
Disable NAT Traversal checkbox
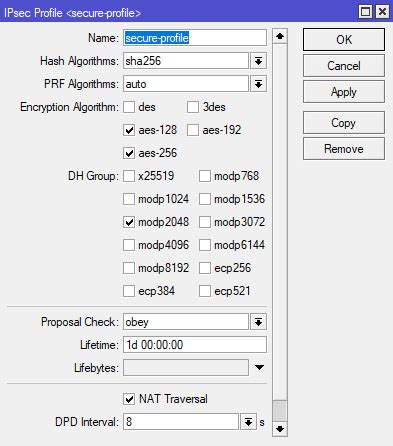tap(129, 399)
